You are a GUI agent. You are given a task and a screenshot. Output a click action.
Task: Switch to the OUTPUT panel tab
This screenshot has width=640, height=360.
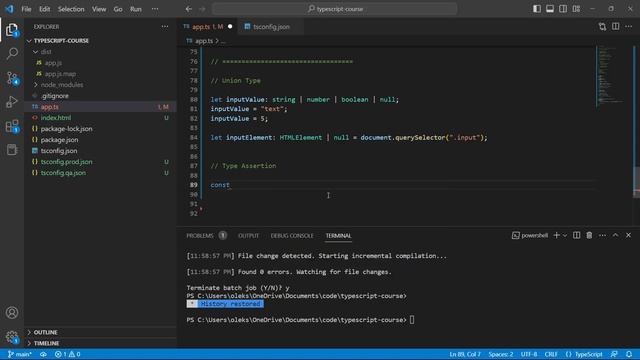248,236
